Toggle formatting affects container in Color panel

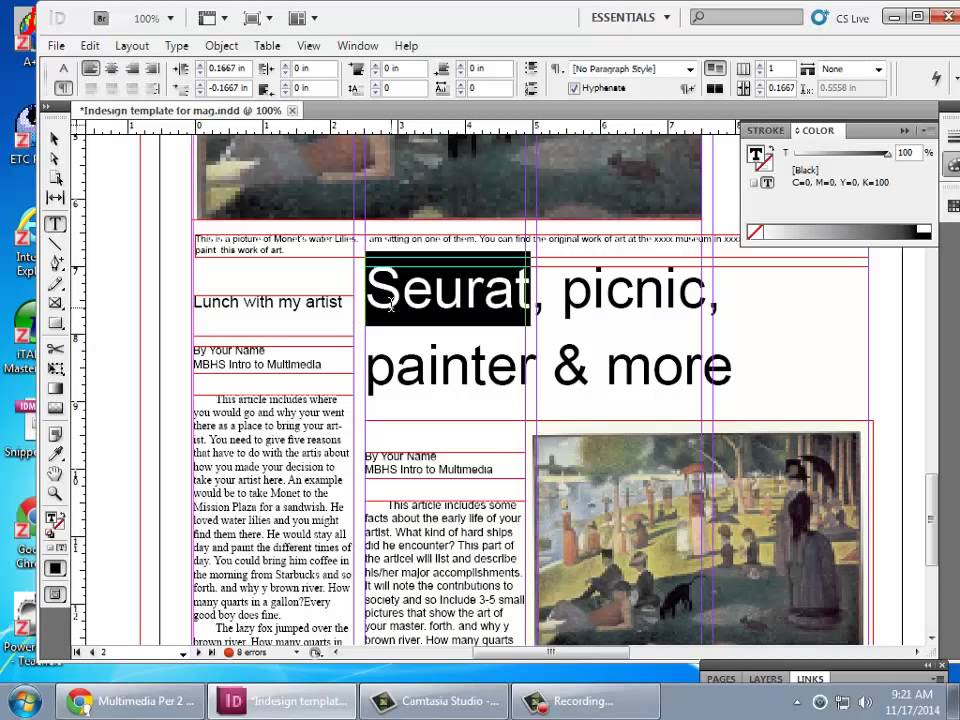(x=754, y=183)
